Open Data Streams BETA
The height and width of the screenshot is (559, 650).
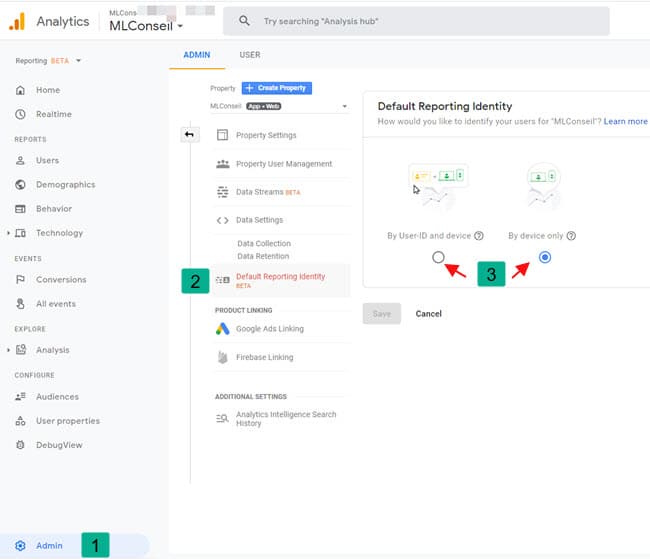268,192
